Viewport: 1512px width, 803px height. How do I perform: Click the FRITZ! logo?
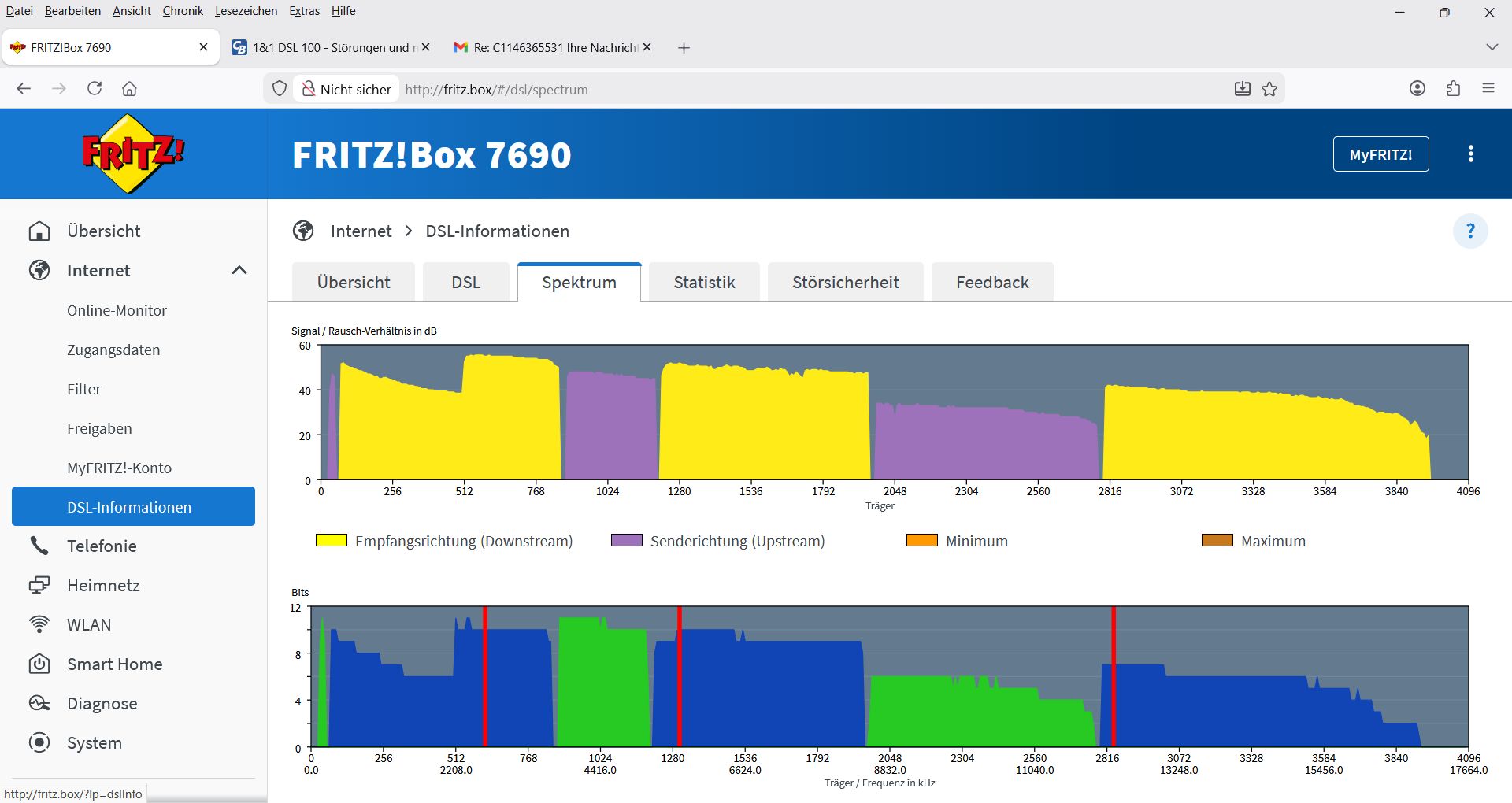[x=133, y=154]
